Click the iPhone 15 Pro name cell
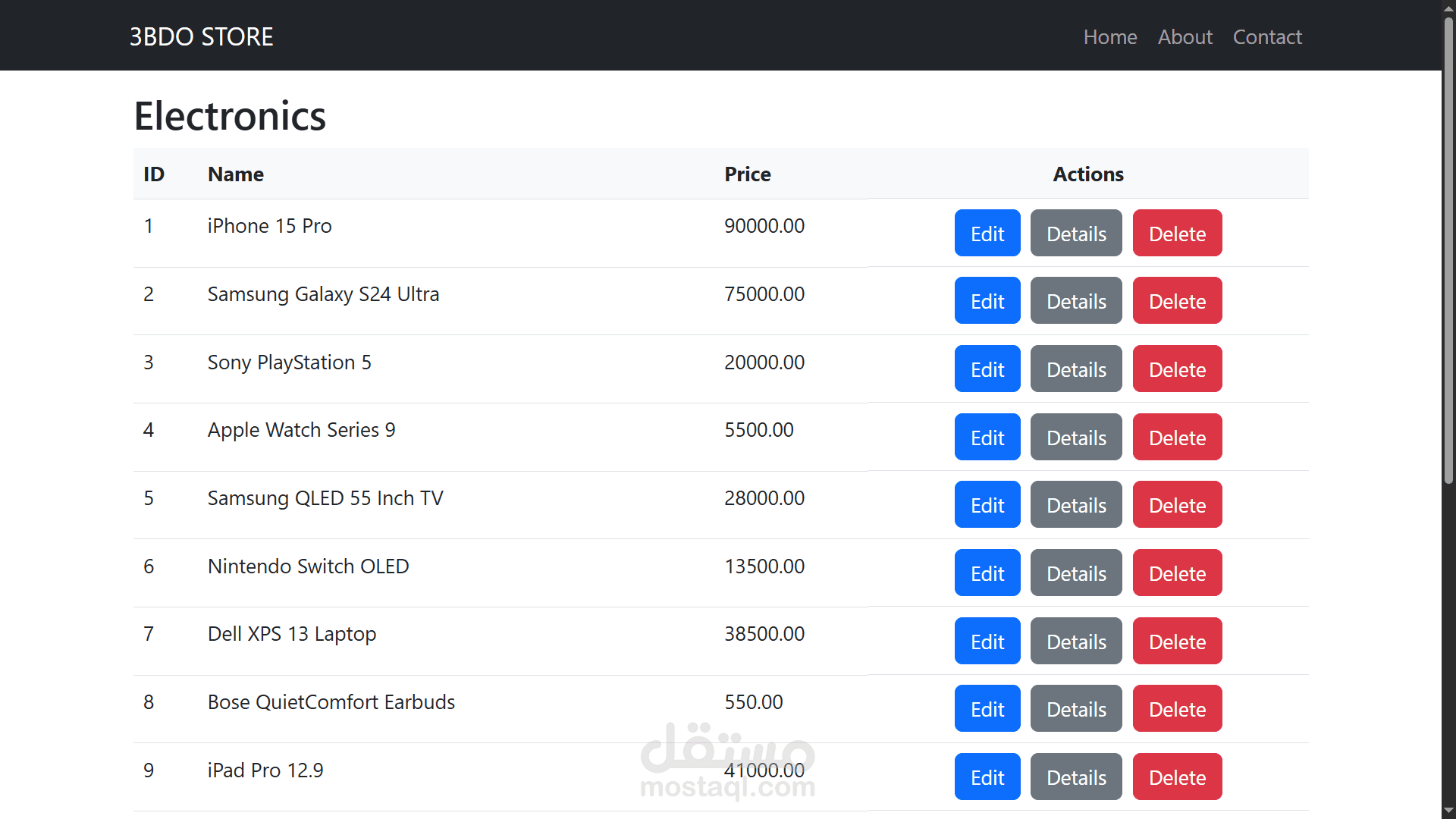The width and height of the screenshot is (1456, 819). pos(269,226)
